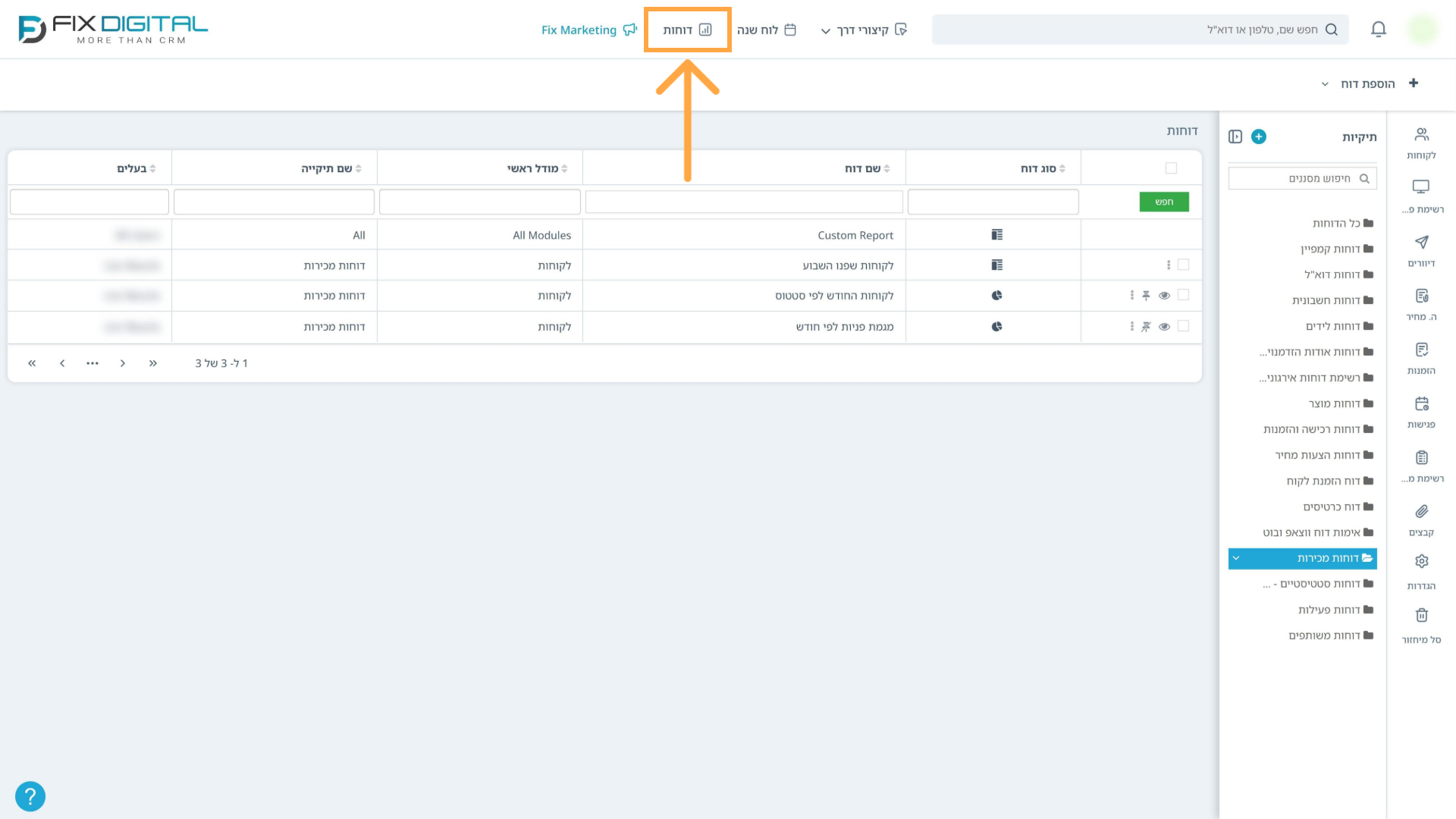Image resolution: width=1456 pixels, height=819 pixels.
Task: Unpin the מגמת פניות לפי חודש report
Action: tap(1146, 326)
